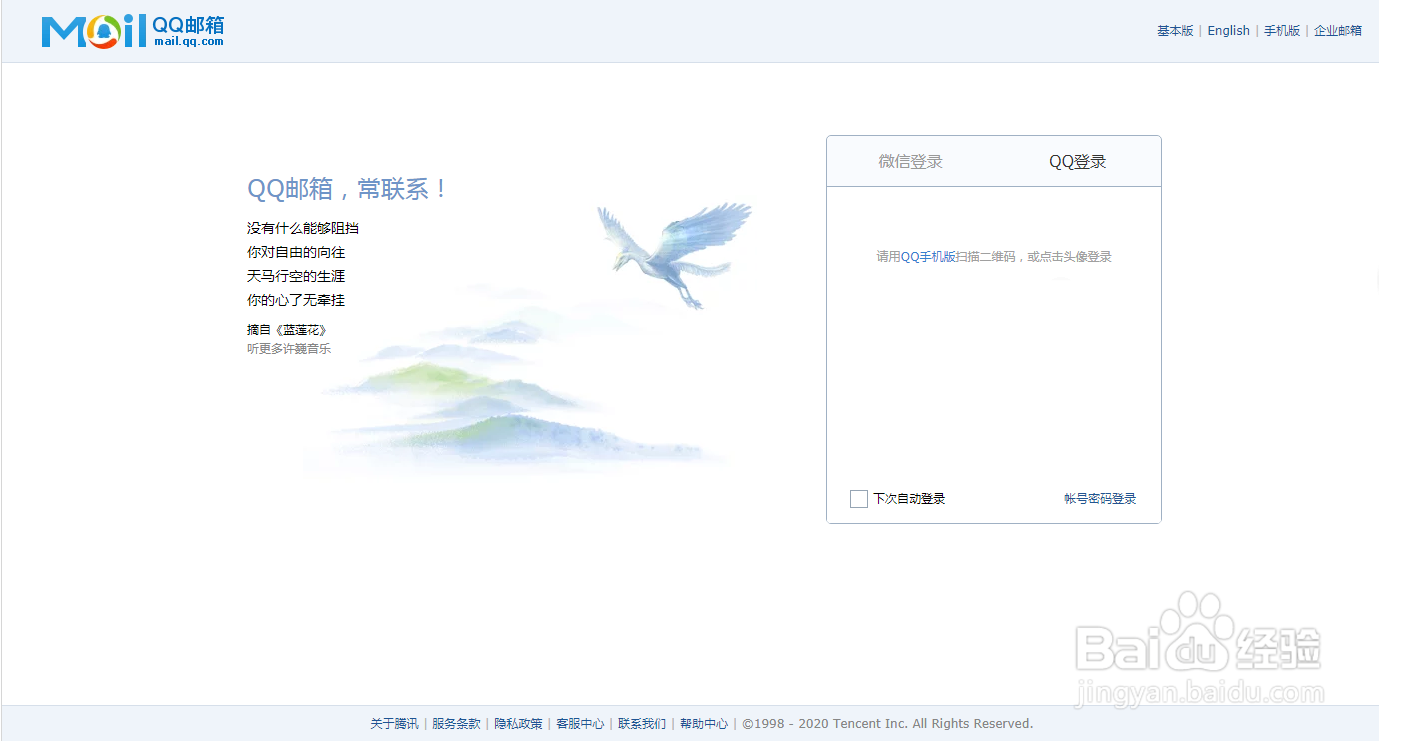This screenshot has height=741, width=1401.
Task: Click the line 你对自由的向往
Action: [x=296, y=252]
